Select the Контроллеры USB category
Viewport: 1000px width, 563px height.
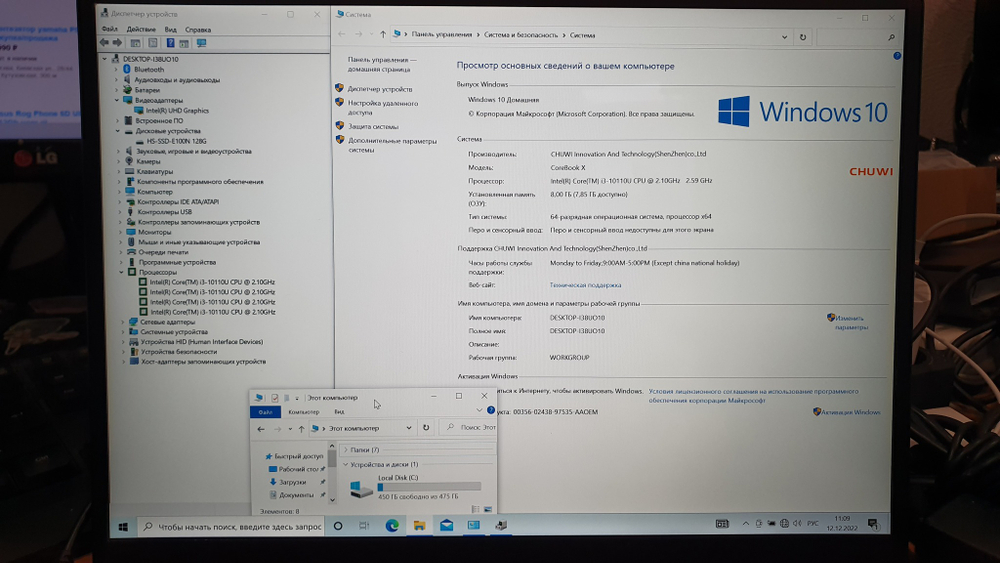click(x=165, y=212)
